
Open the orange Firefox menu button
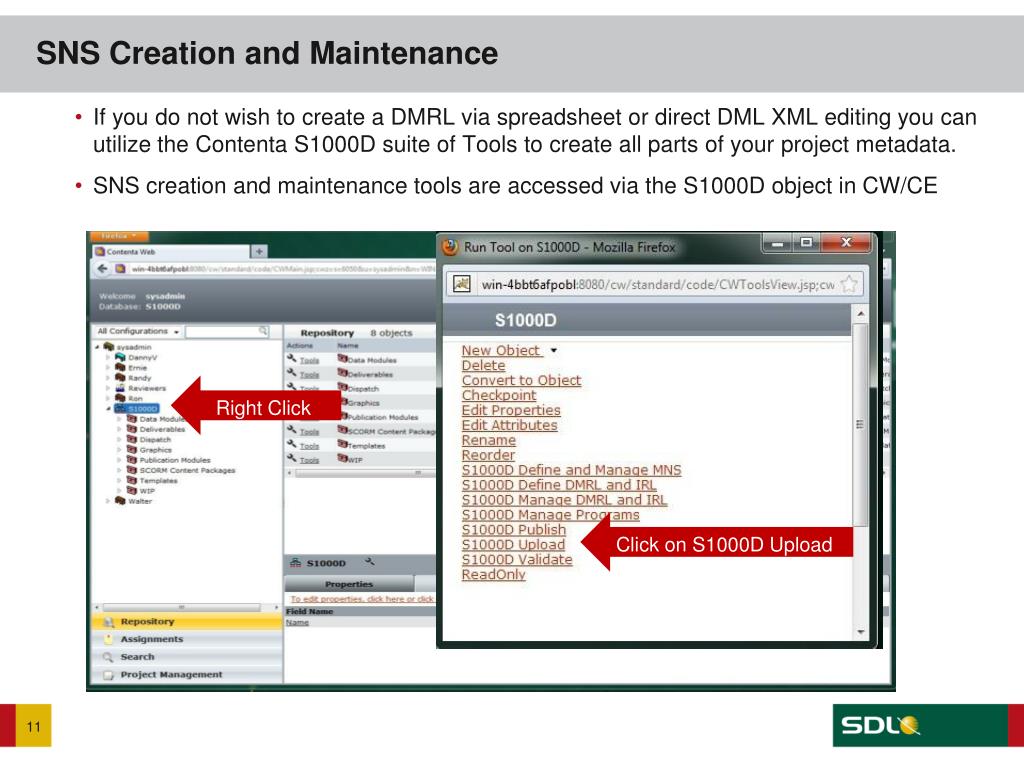[119, 236]
